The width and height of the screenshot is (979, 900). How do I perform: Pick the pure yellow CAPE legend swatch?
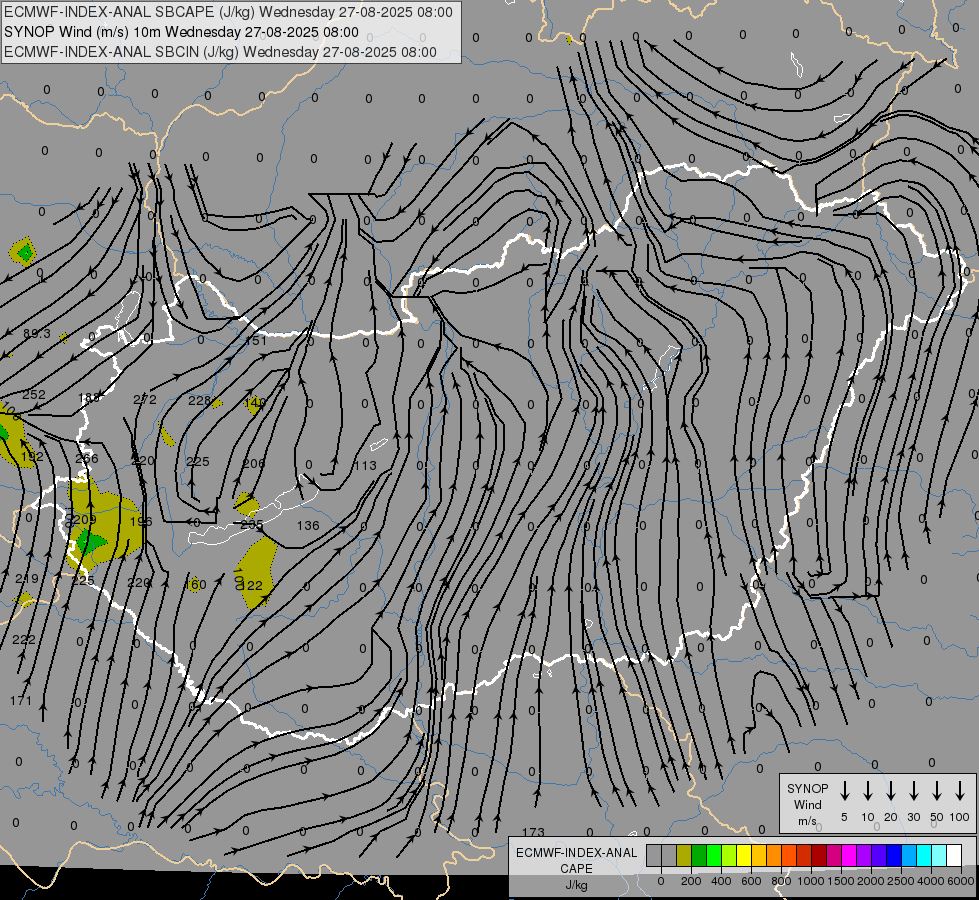point(744,855)
